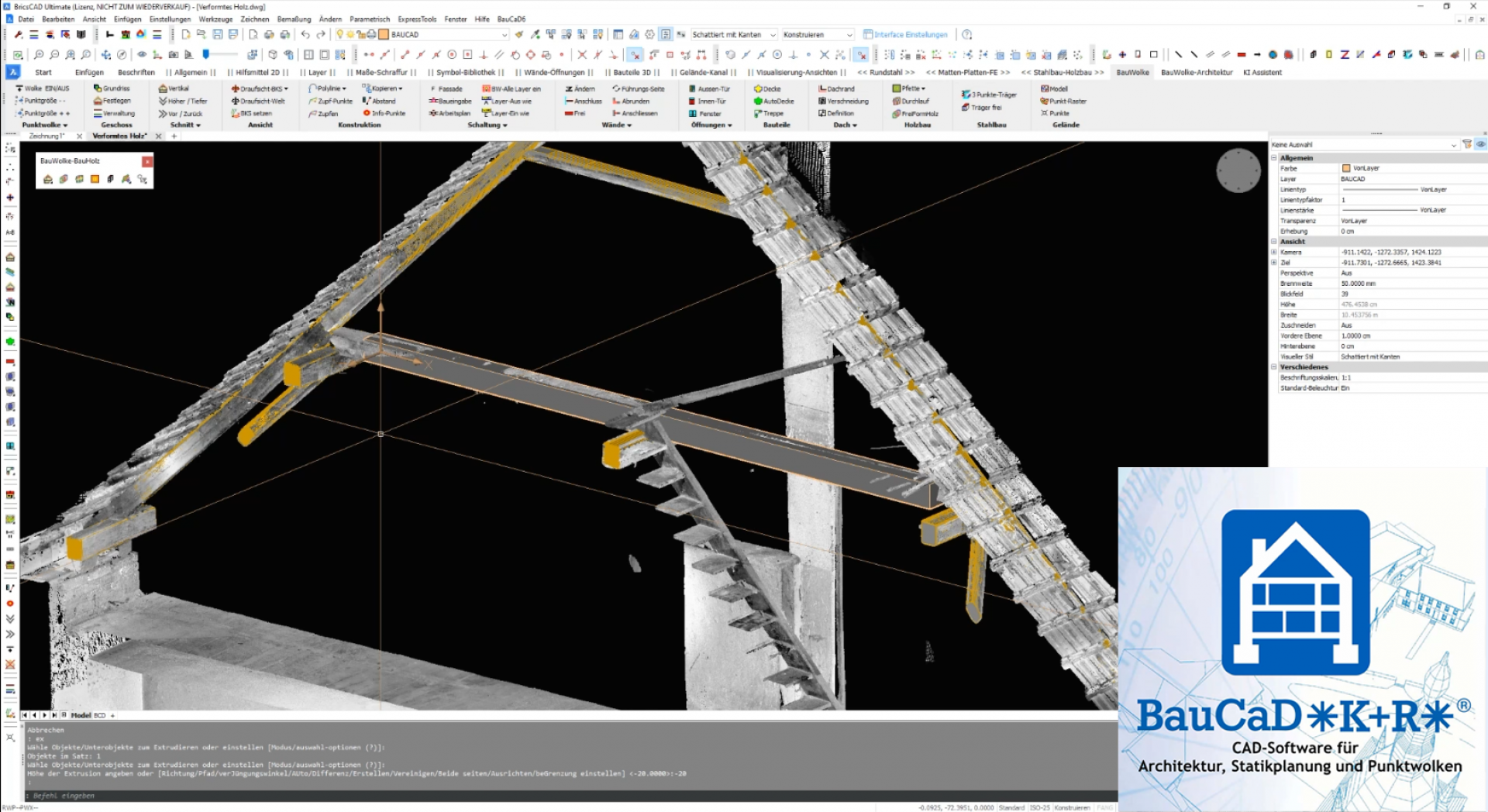Screen dimensions: 1488x812
Task: Open the Dach group label menu
Action: pyautogui.click(x=844, y=125)
